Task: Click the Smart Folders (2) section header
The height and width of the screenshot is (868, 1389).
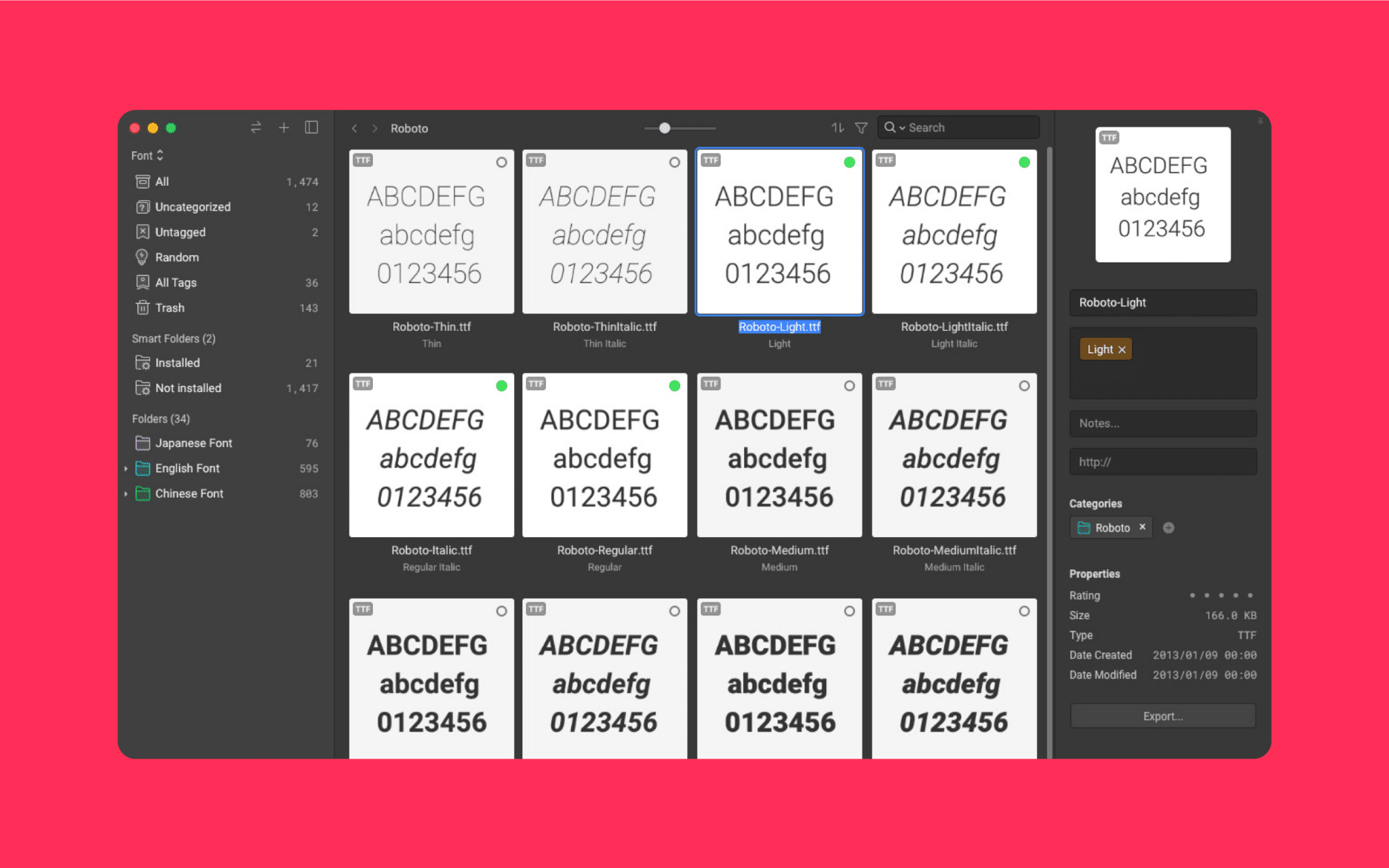Action: point(174,338)
